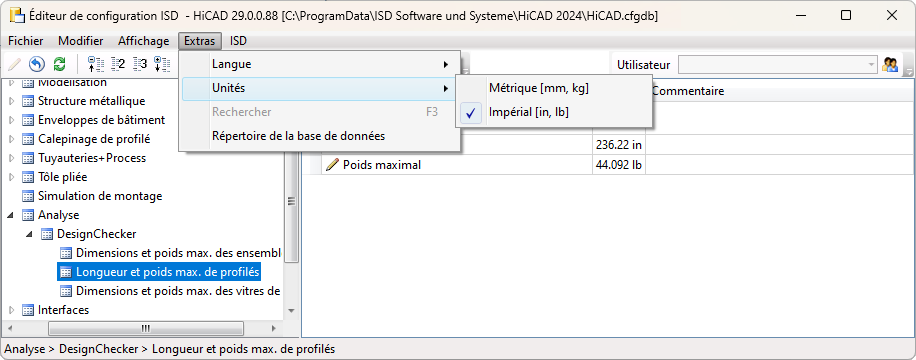The width and height of the screenshot is (916, 360).
Task: Click the tree horizontal scrollbar left arrow
Action: tap(10, 327)
